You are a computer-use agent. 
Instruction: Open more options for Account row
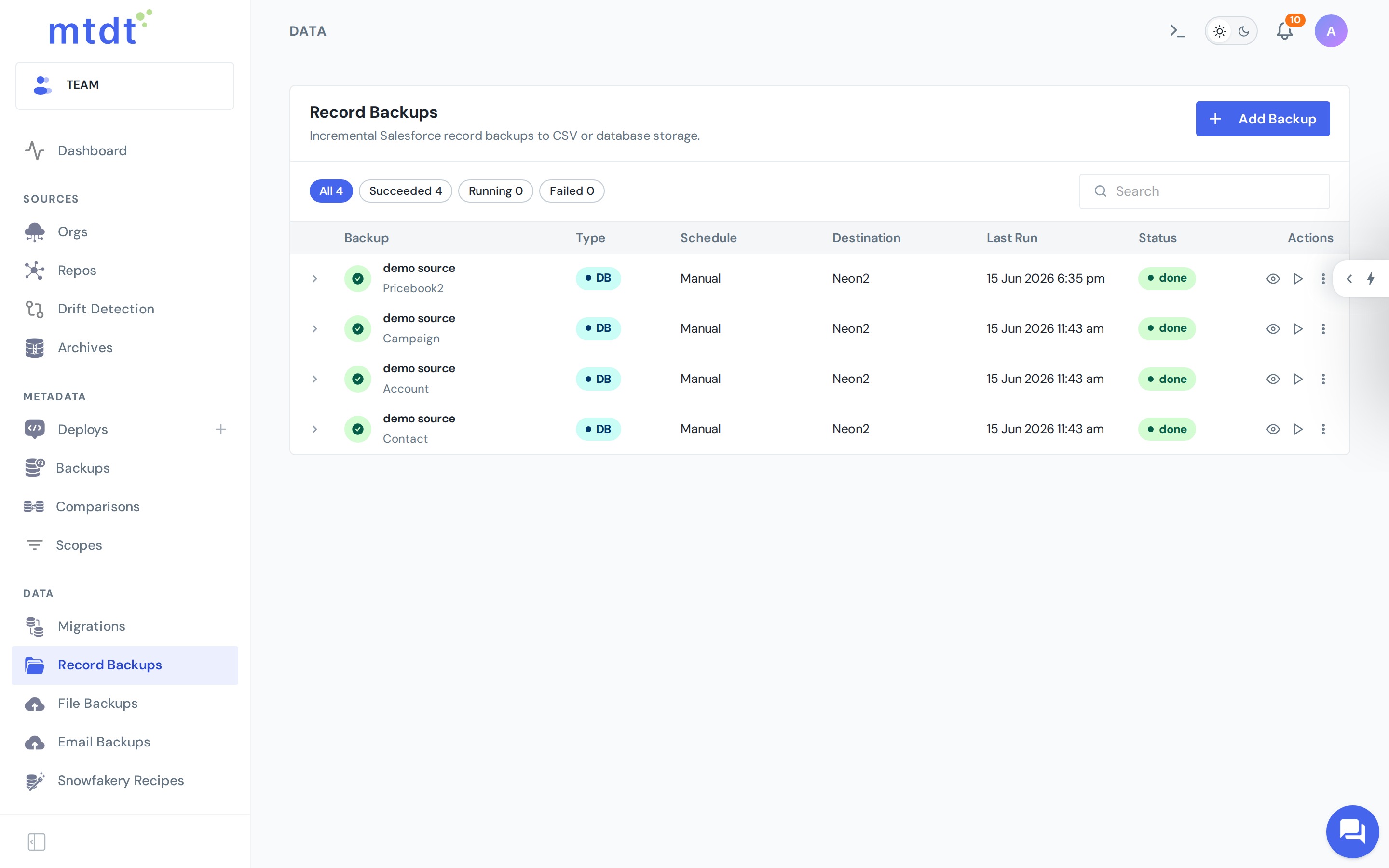click(1323, 379)
